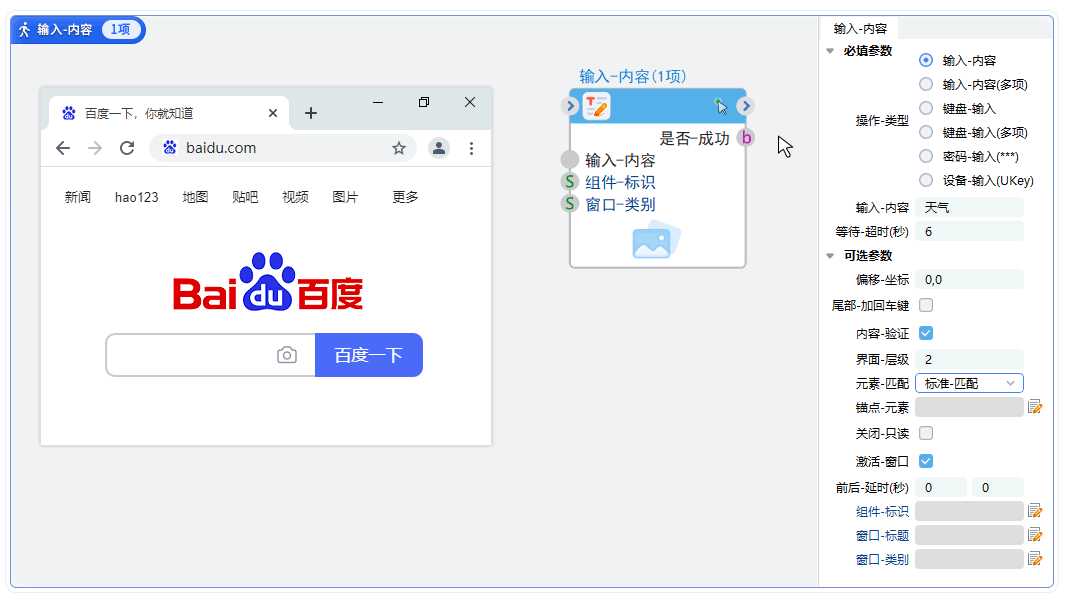Click the edit icon beside 锚点-元素 field
This screenshot has height=606, width=1069.
pyautogui.click(x=1036, y=406)
